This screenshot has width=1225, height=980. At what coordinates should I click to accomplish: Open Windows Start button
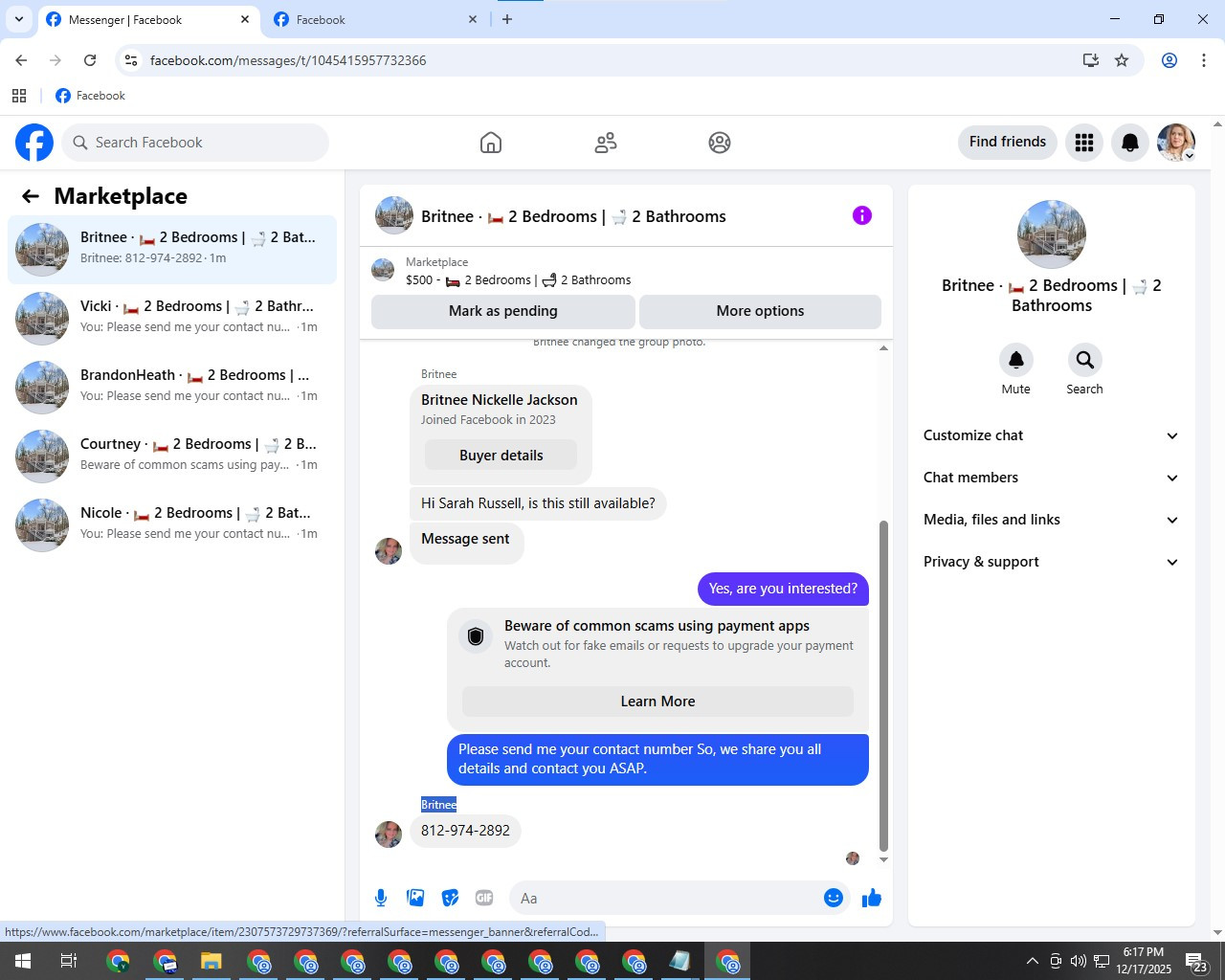(x=22, y=961)
